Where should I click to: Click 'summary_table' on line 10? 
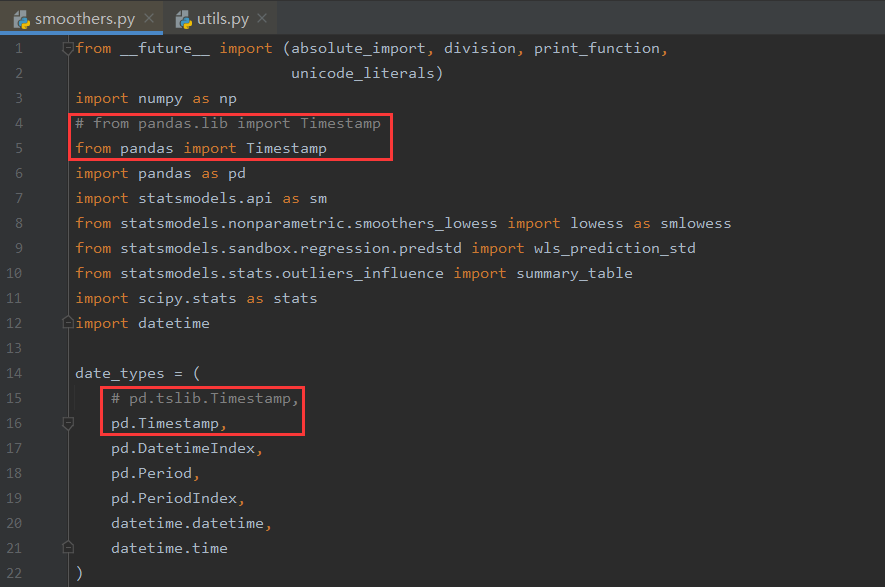pos(574,273)
